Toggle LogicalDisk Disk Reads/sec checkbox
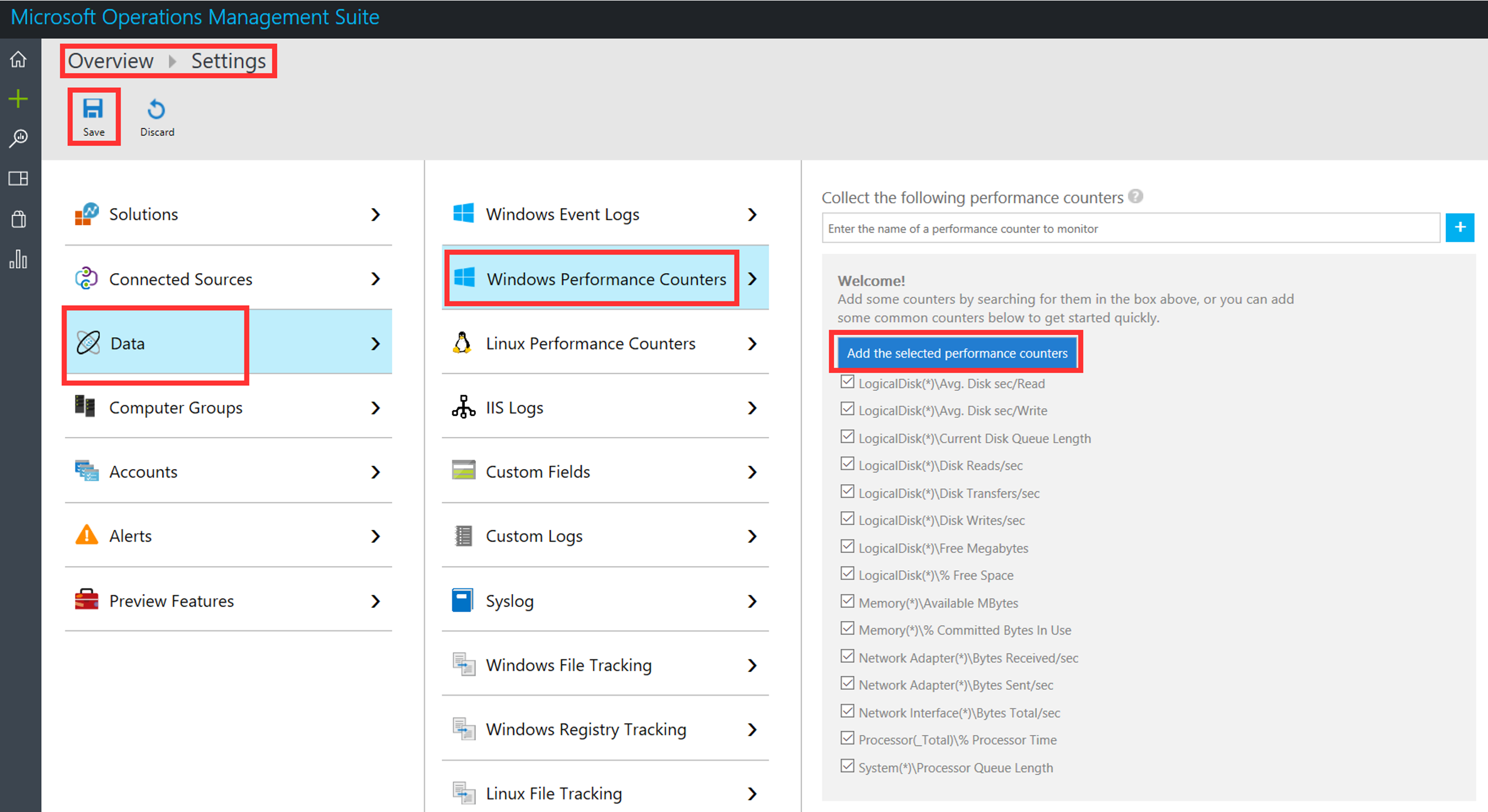The height and width of the screenshot is (812, 1488). (x=848, y=464)
